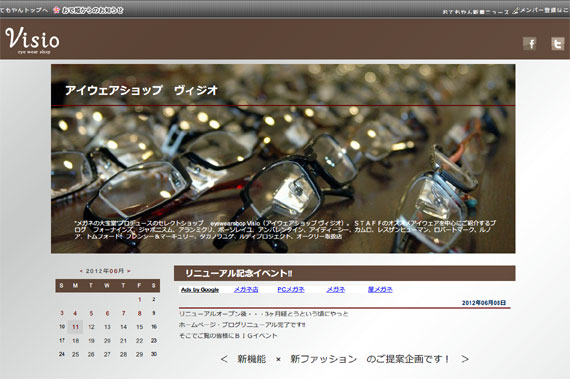Click the blog description text on banner

[285, 230]
